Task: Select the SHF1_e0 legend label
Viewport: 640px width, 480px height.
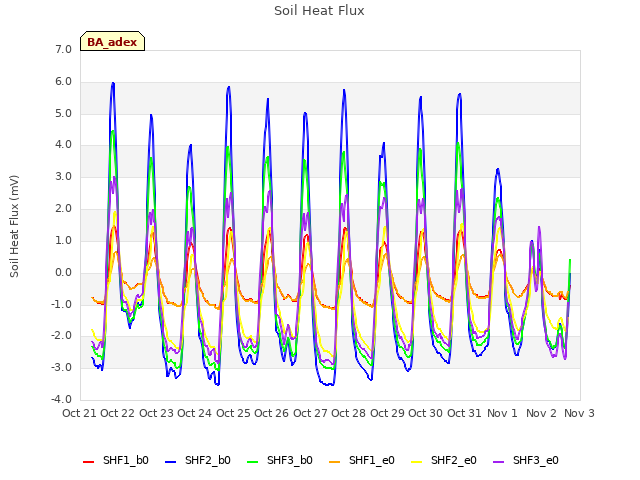Action: [x=372, y=461]
